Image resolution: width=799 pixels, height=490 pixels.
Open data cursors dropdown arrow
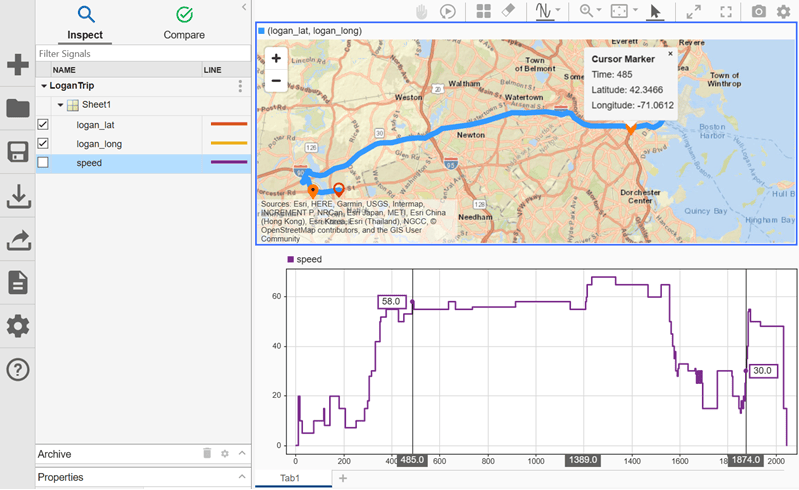[x=558, y=10]
